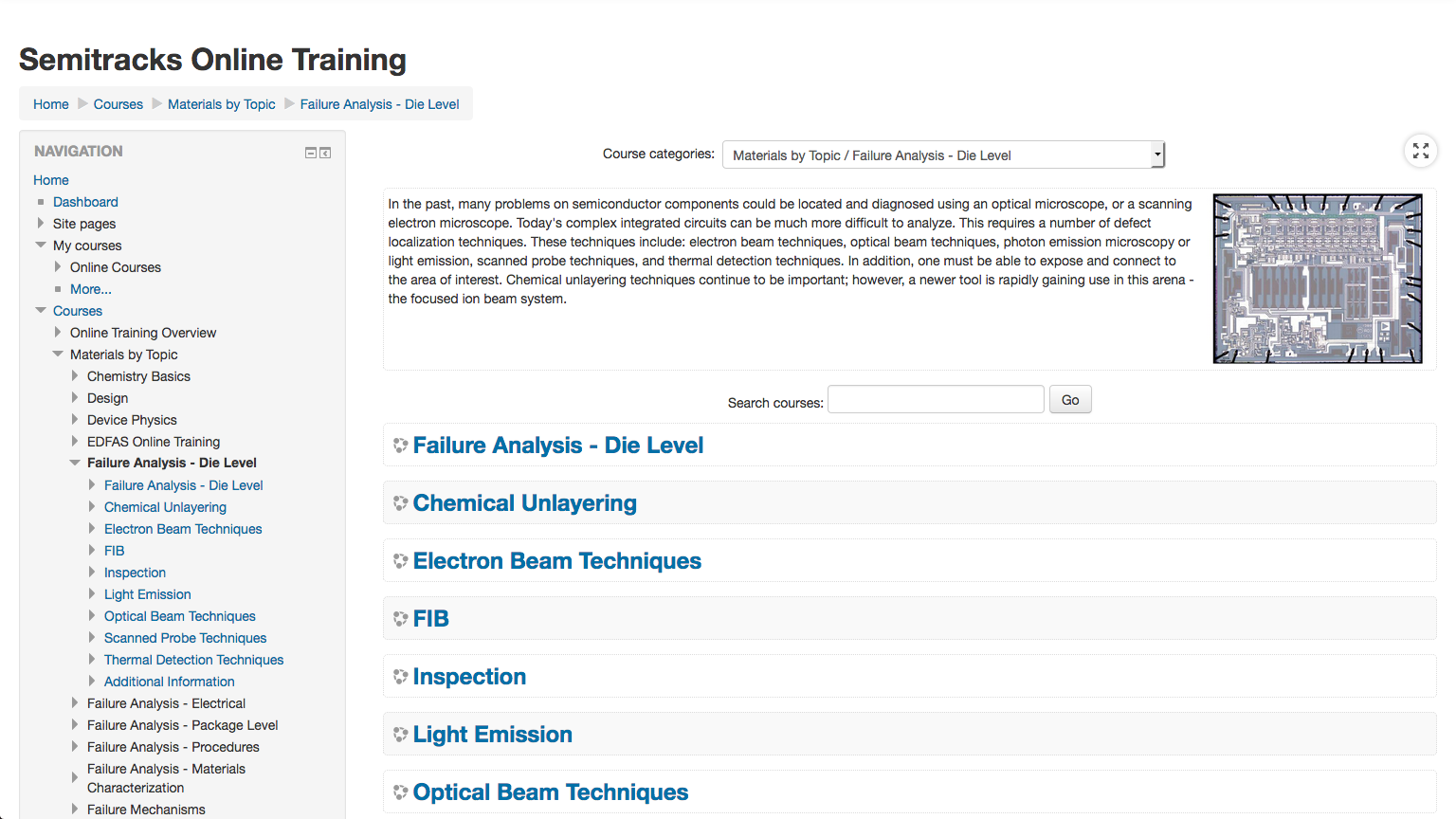Open Failure Analysis - Die Level breadcrumb

click(x=380, y=104)
